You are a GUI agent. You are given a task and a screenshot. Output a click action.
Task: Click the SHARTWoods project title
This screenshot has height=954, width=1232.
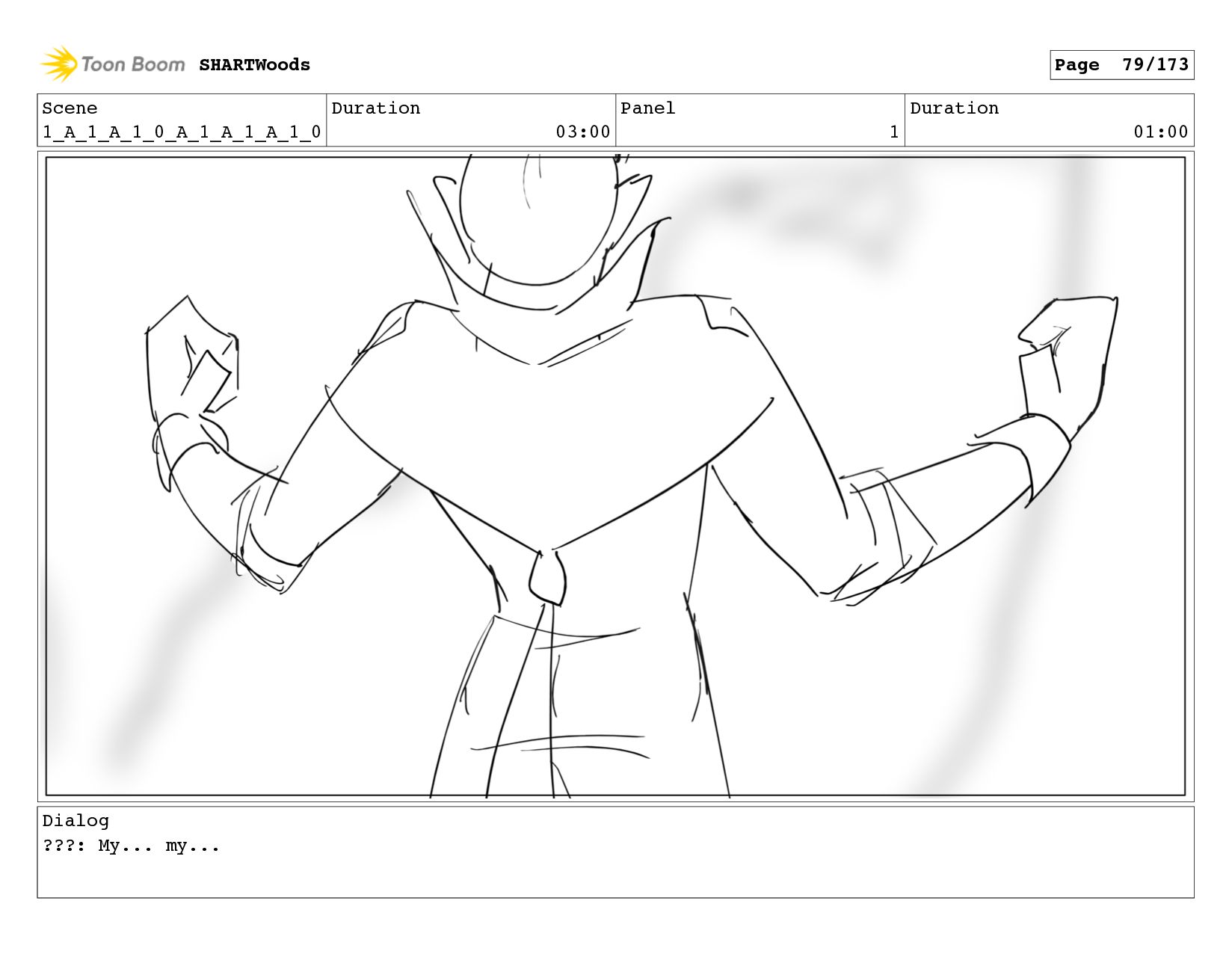pyautogui.click(x=254, y=65)
